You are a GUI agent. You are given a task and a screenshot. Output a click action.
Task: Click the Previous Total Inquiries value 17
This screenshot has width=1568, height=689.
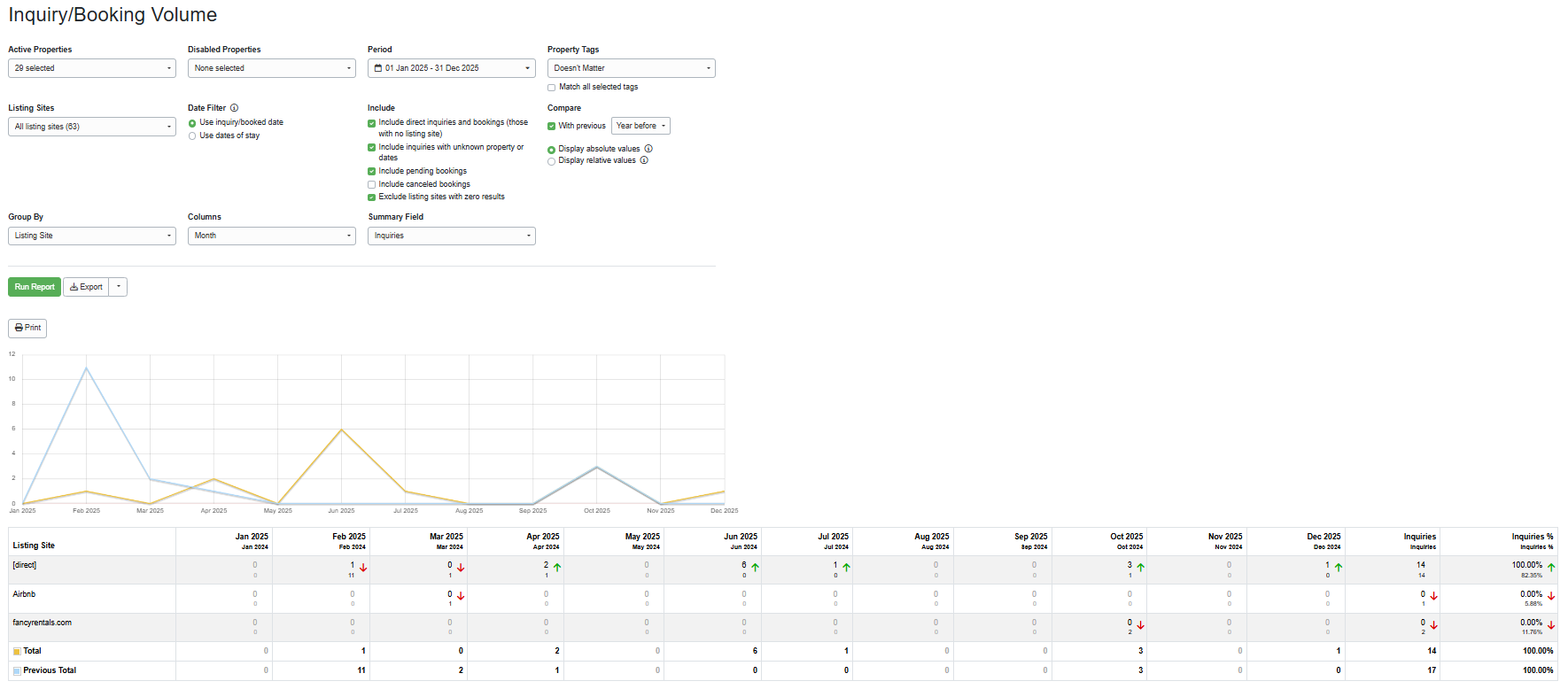1432,670
